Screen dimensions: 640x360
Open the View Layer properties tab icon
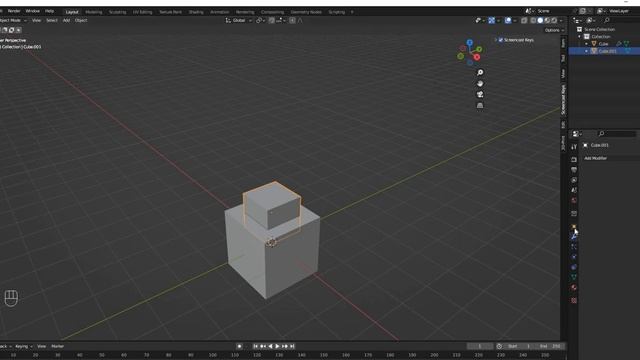coord(574,180)
